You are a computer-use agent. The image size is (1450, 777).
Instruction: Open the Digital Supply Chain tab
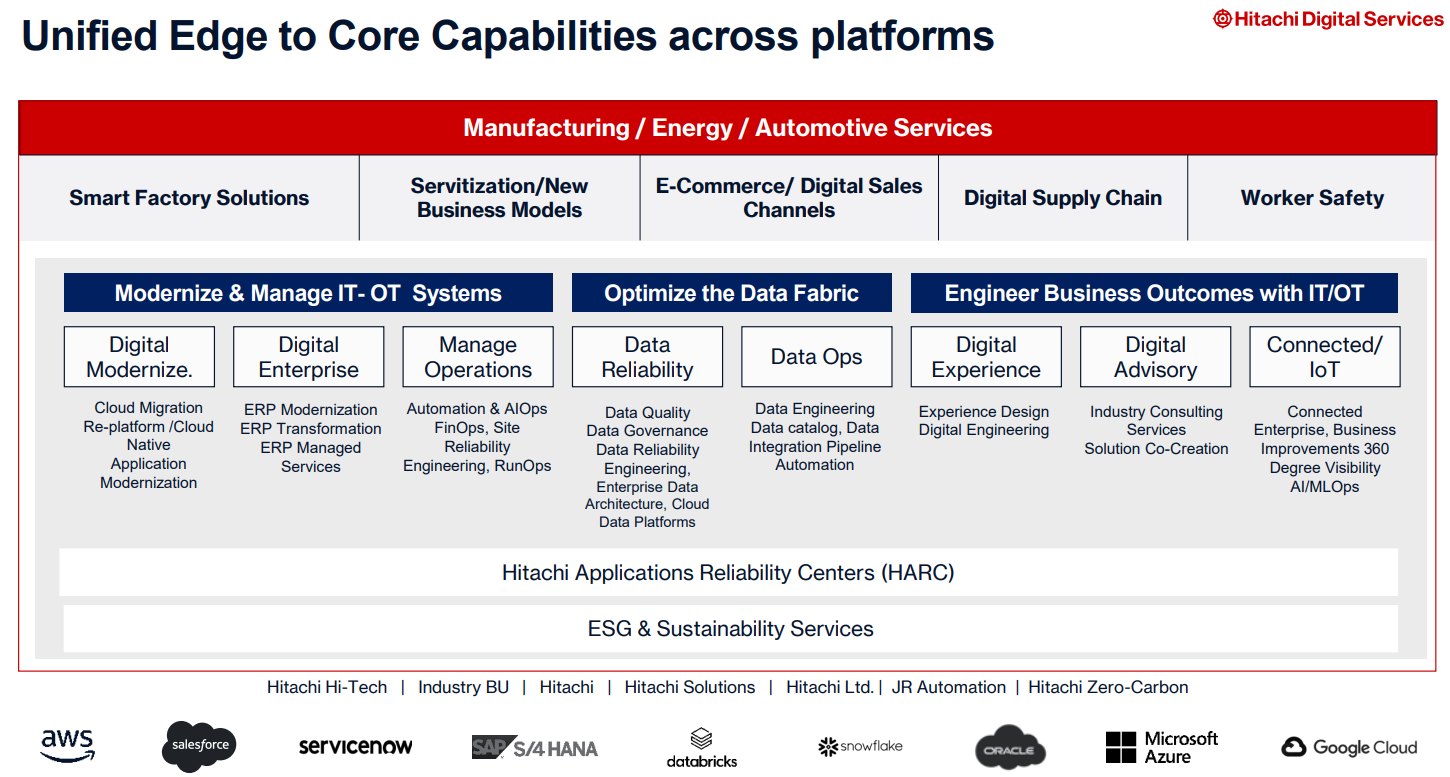click(1062, 198)
